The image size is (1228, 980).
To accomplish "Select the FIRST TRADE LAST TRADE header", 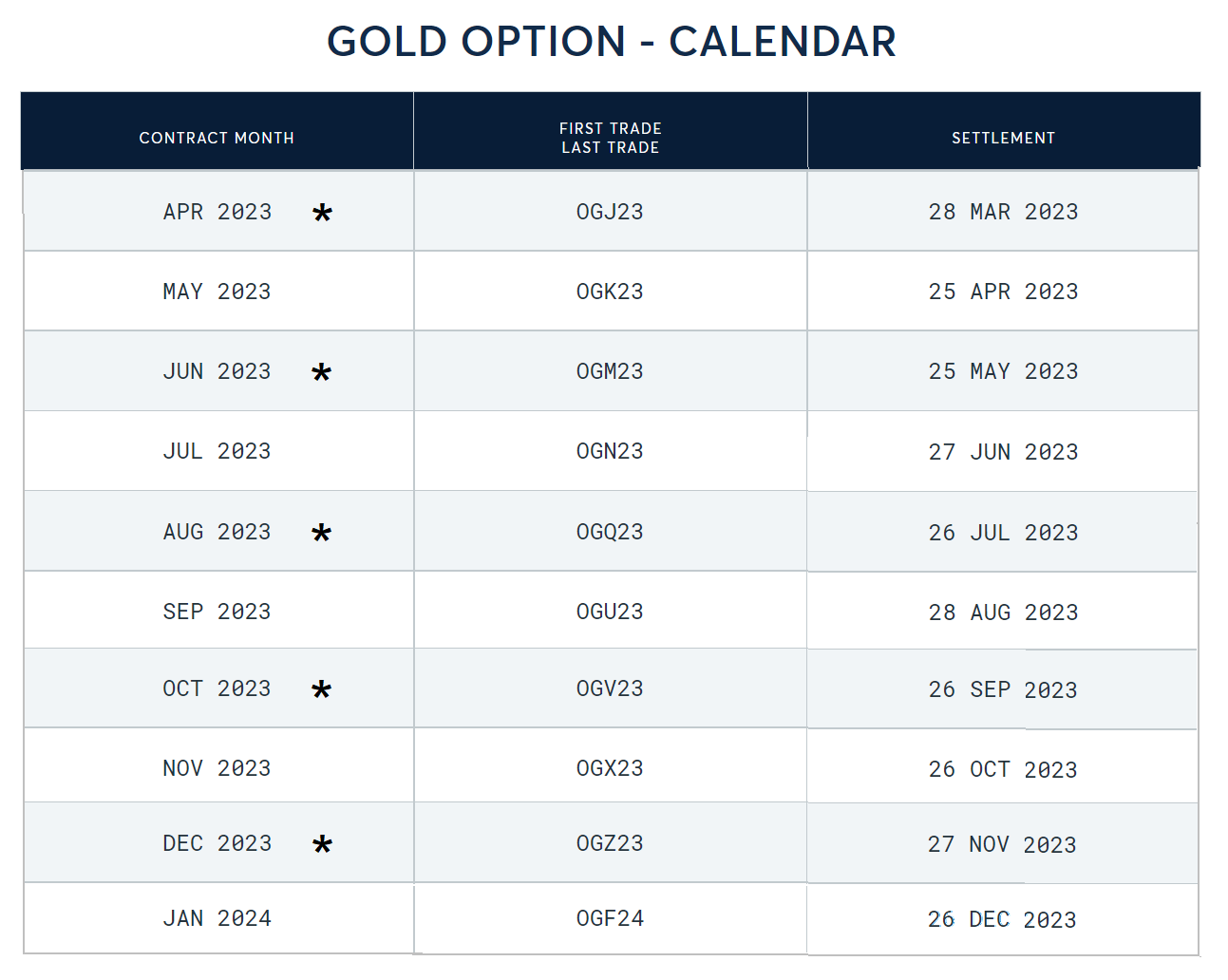I will tap(611, 138).
